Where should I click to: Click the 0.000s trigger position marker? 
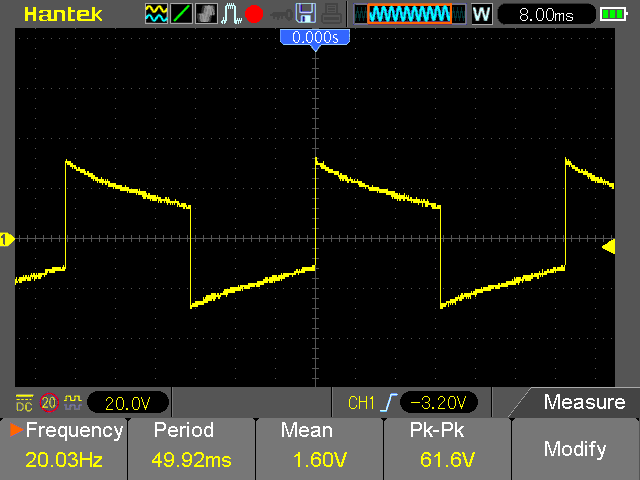click(315, 37)
